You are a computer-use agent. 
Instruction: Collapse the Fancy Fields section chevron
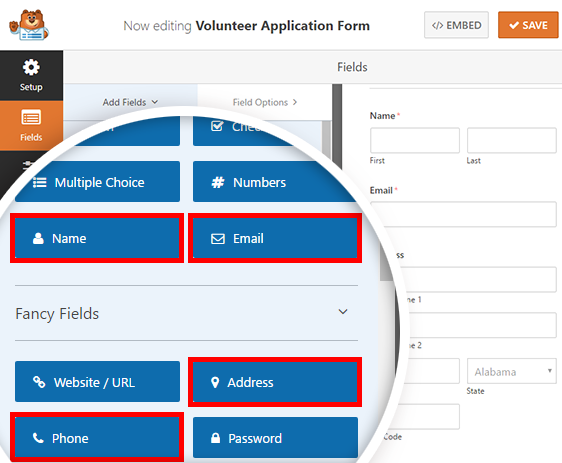pyautogui.click(x=343, y=312)
